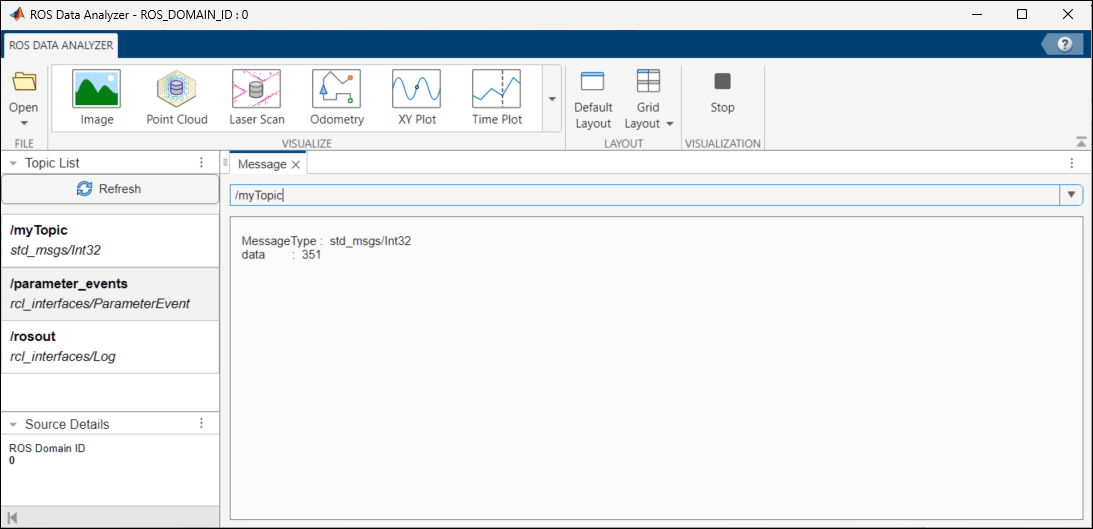Collapse the Source Details panel
This screenshot has width=1093, height=529.
coord(13,424)
